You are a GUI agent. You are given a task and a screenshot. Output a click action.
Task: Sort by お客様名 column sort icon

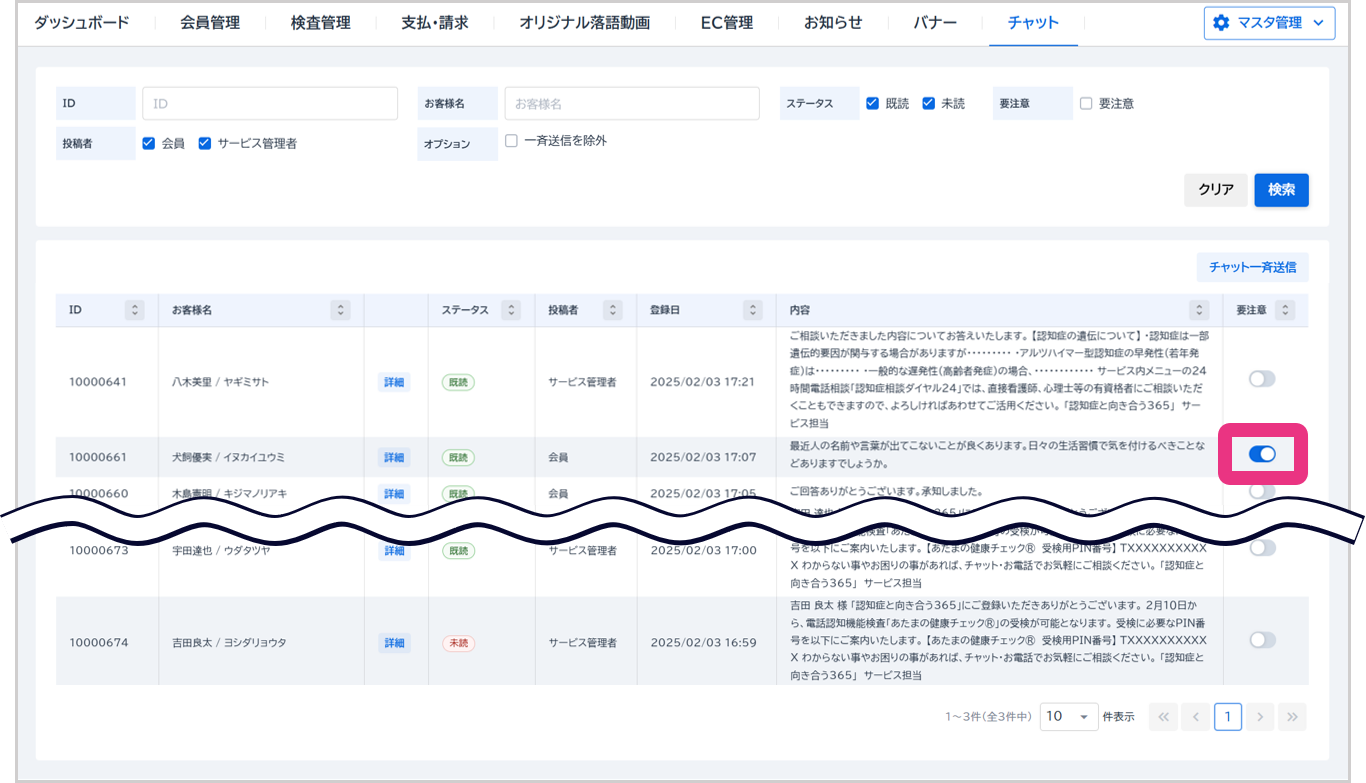point(341,310)
